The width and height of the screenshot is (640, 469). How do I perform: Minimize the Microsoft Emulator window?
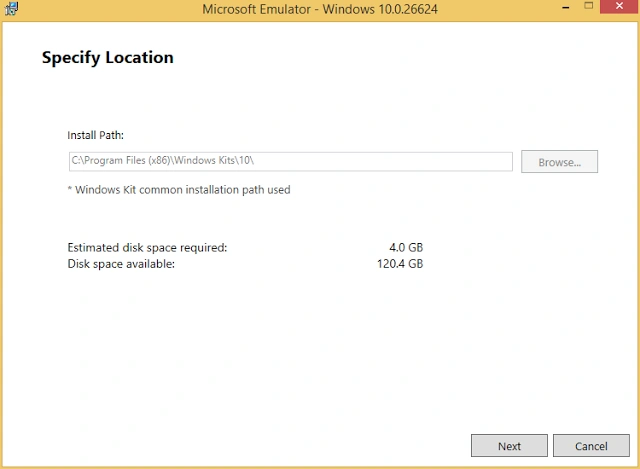[566, 7]
